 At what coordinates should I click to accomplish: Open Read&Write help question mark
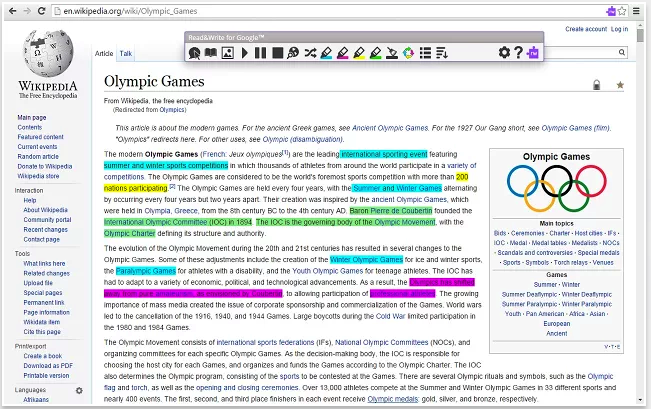[x=519, y=53]
